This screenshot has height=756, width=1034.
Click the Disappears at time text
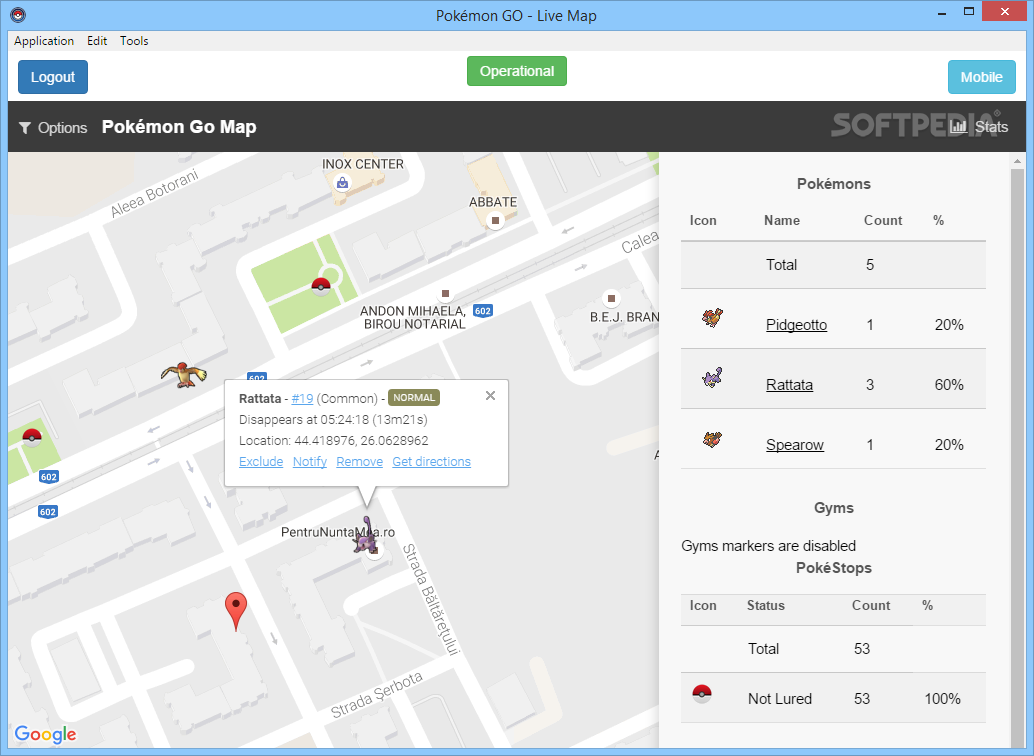(333, 420)
